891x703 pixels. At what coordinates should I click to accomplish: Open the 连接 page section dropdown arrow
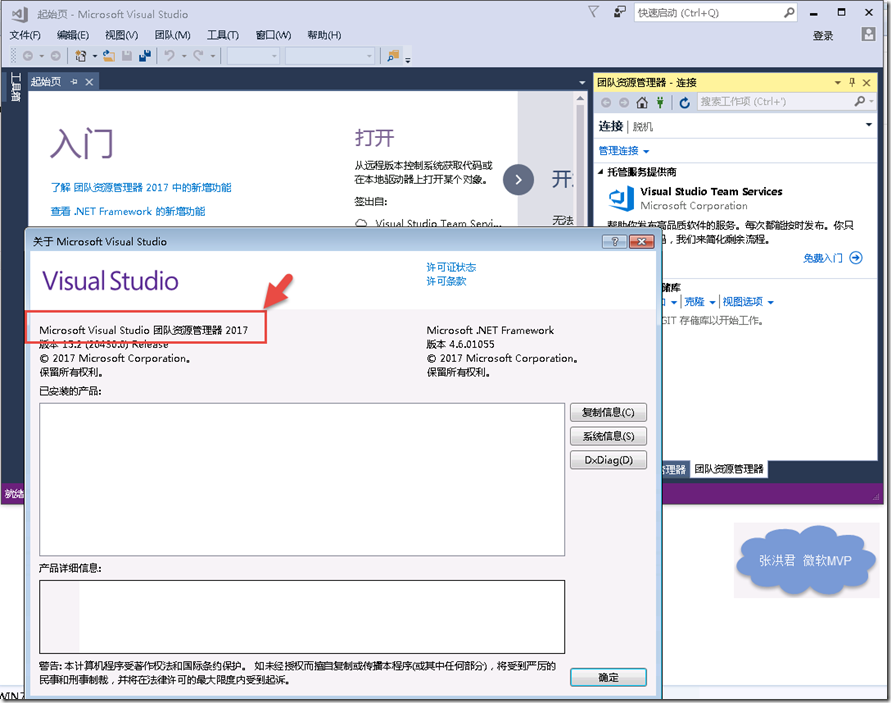tap(869, 124)
